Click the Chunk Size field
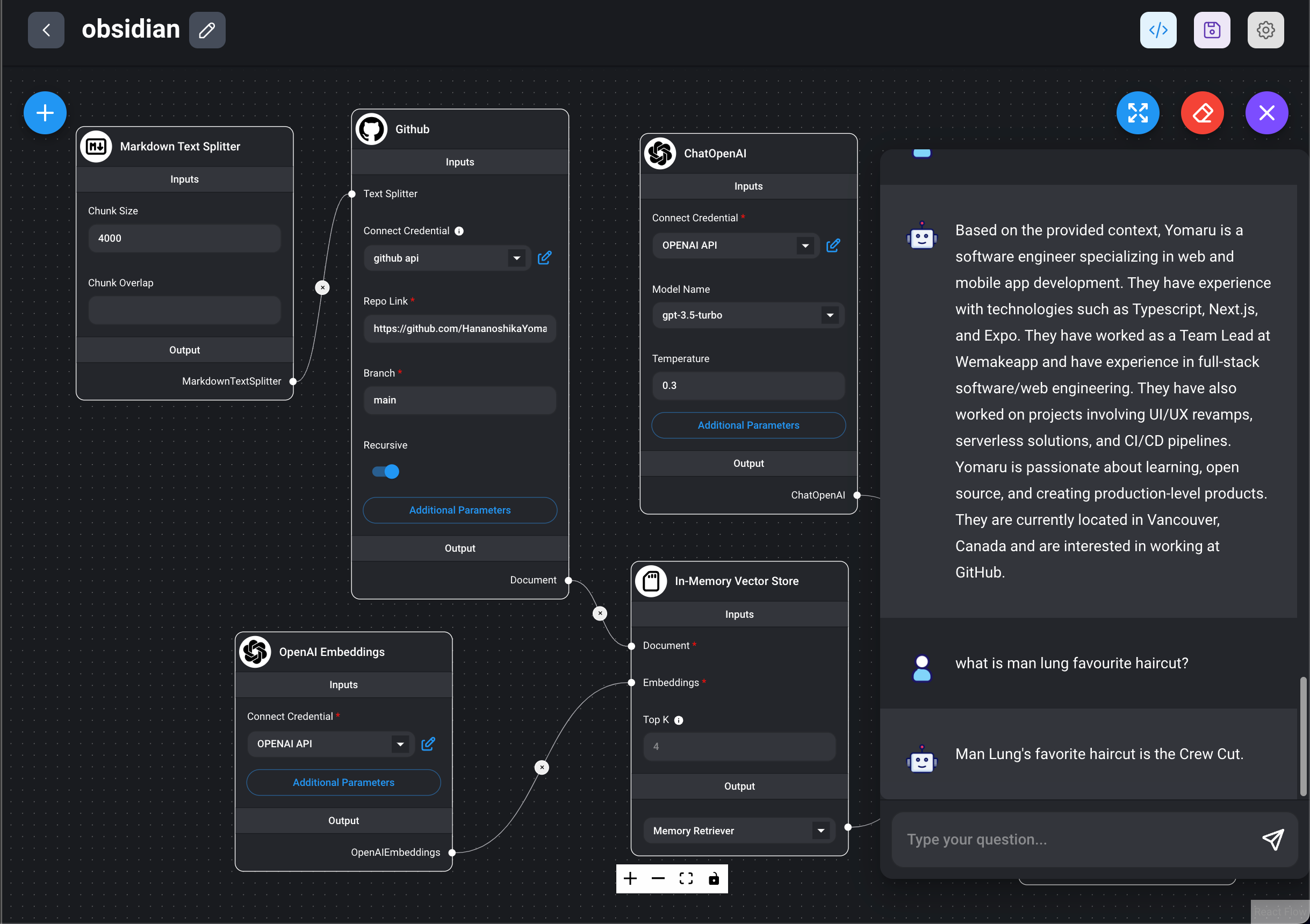Screen dimensions: 1310x924 [184, 238]
